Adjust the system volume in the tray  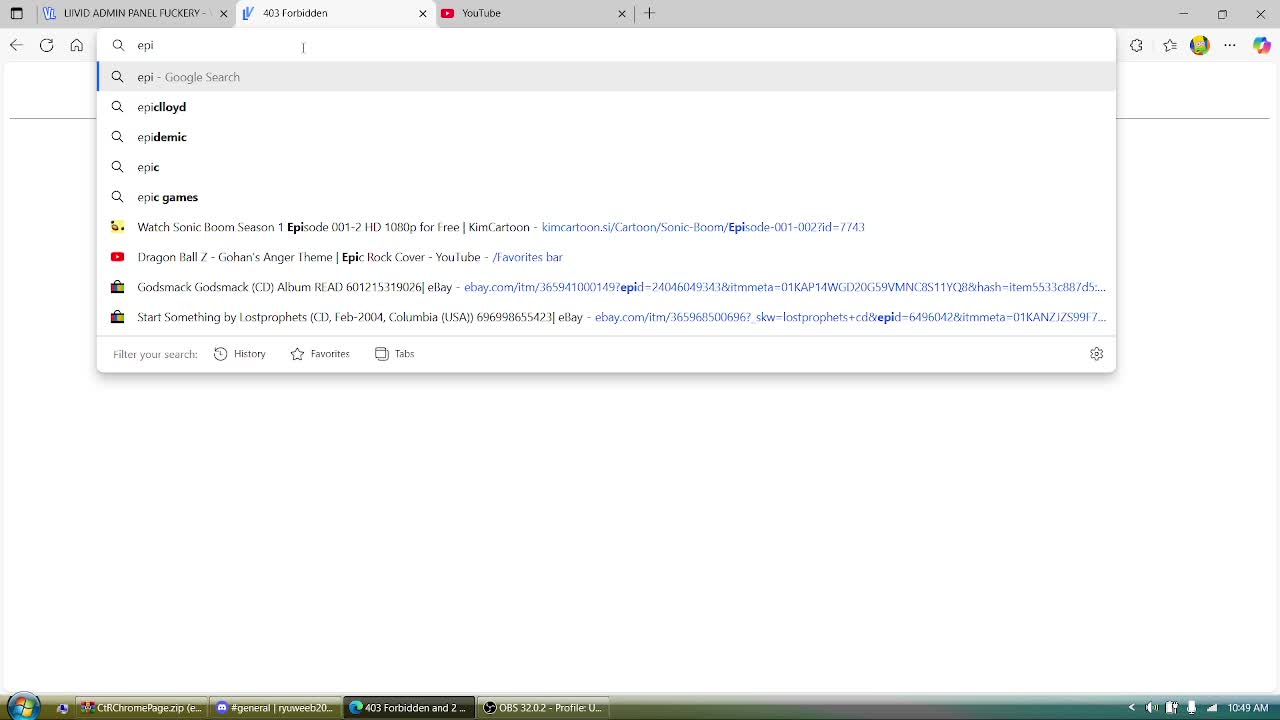tap(1152, 707)
